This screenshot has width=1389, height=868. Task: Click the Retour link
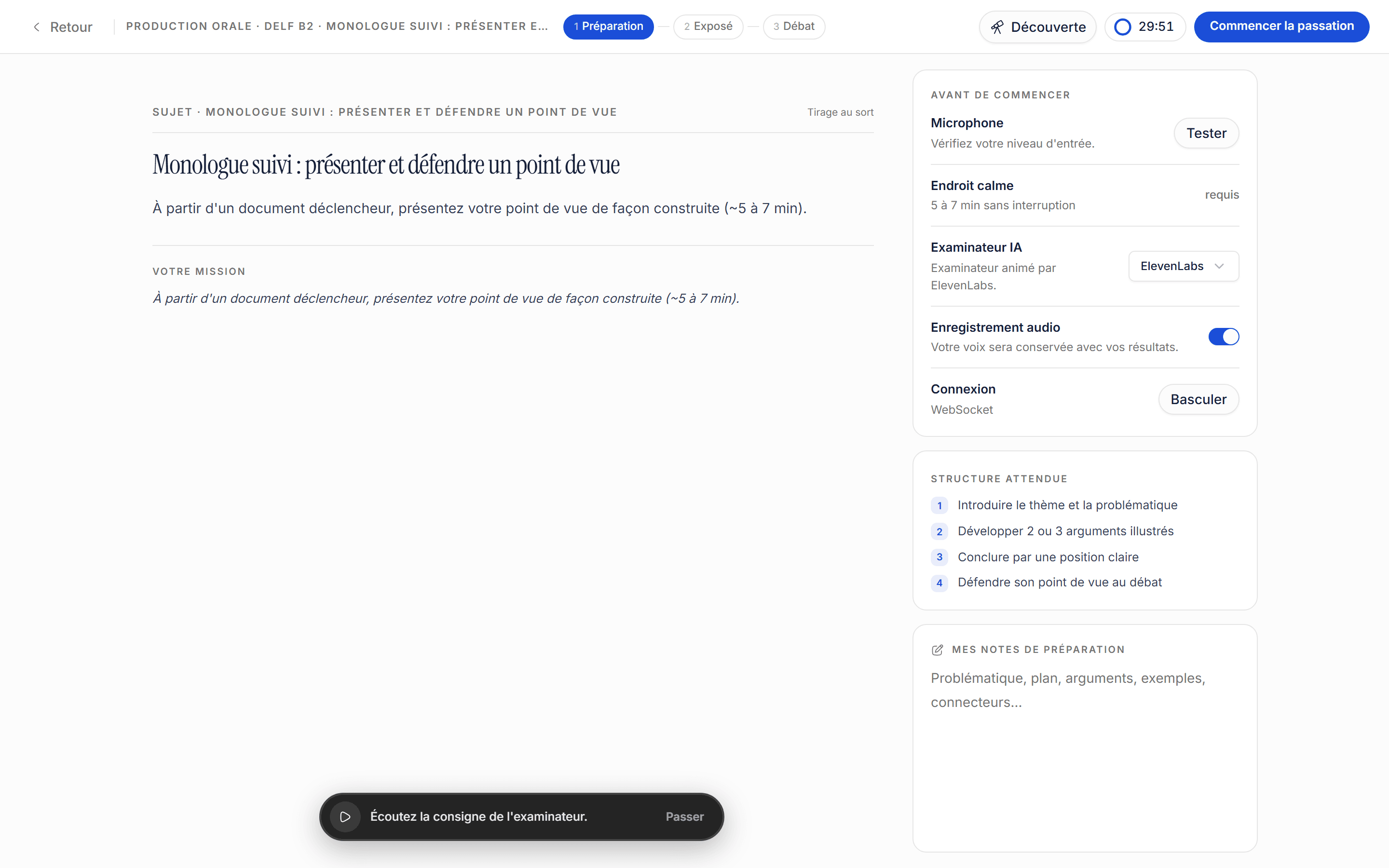pos(63,27)
